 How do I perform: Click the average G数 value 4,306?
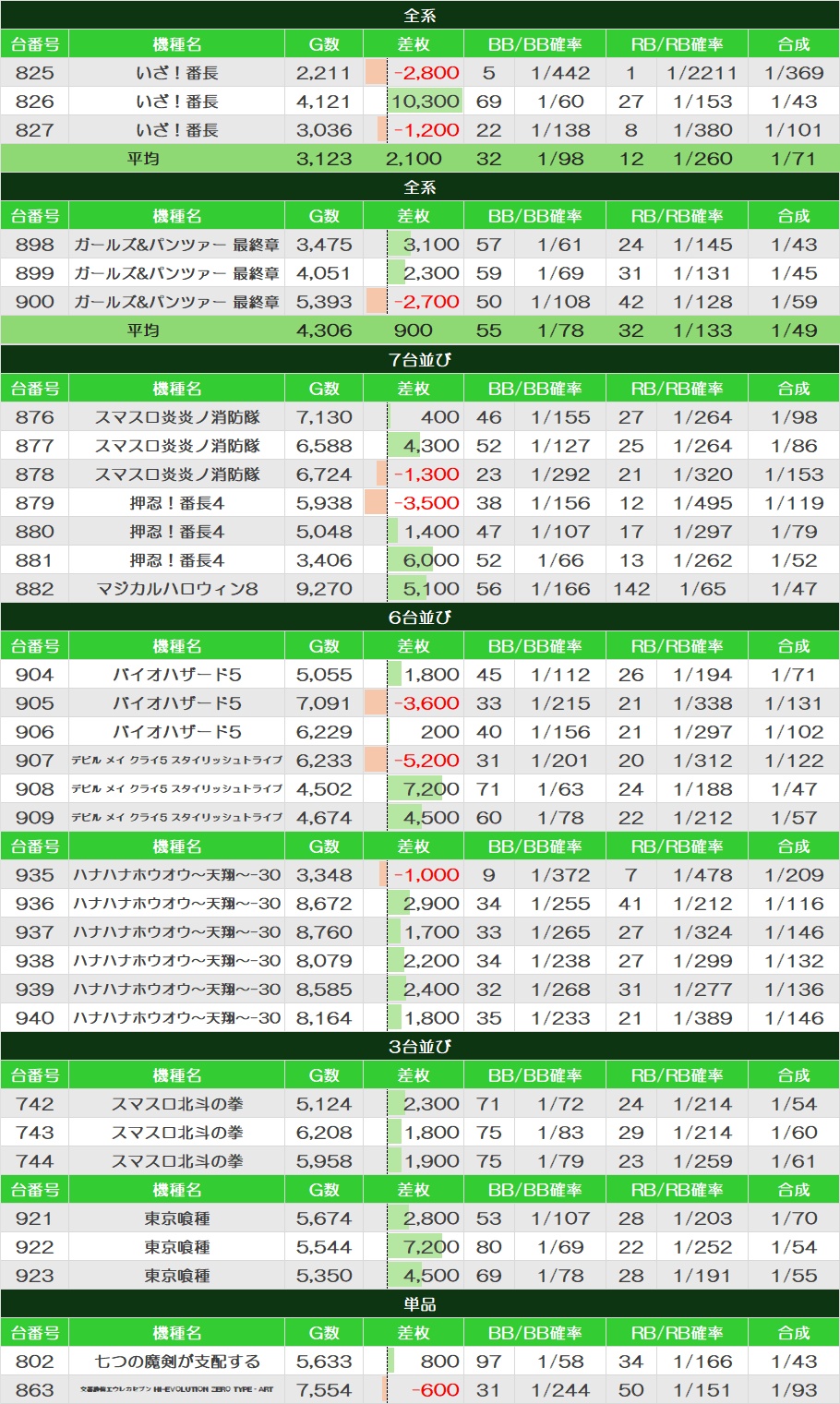click(x=324, y=330)
